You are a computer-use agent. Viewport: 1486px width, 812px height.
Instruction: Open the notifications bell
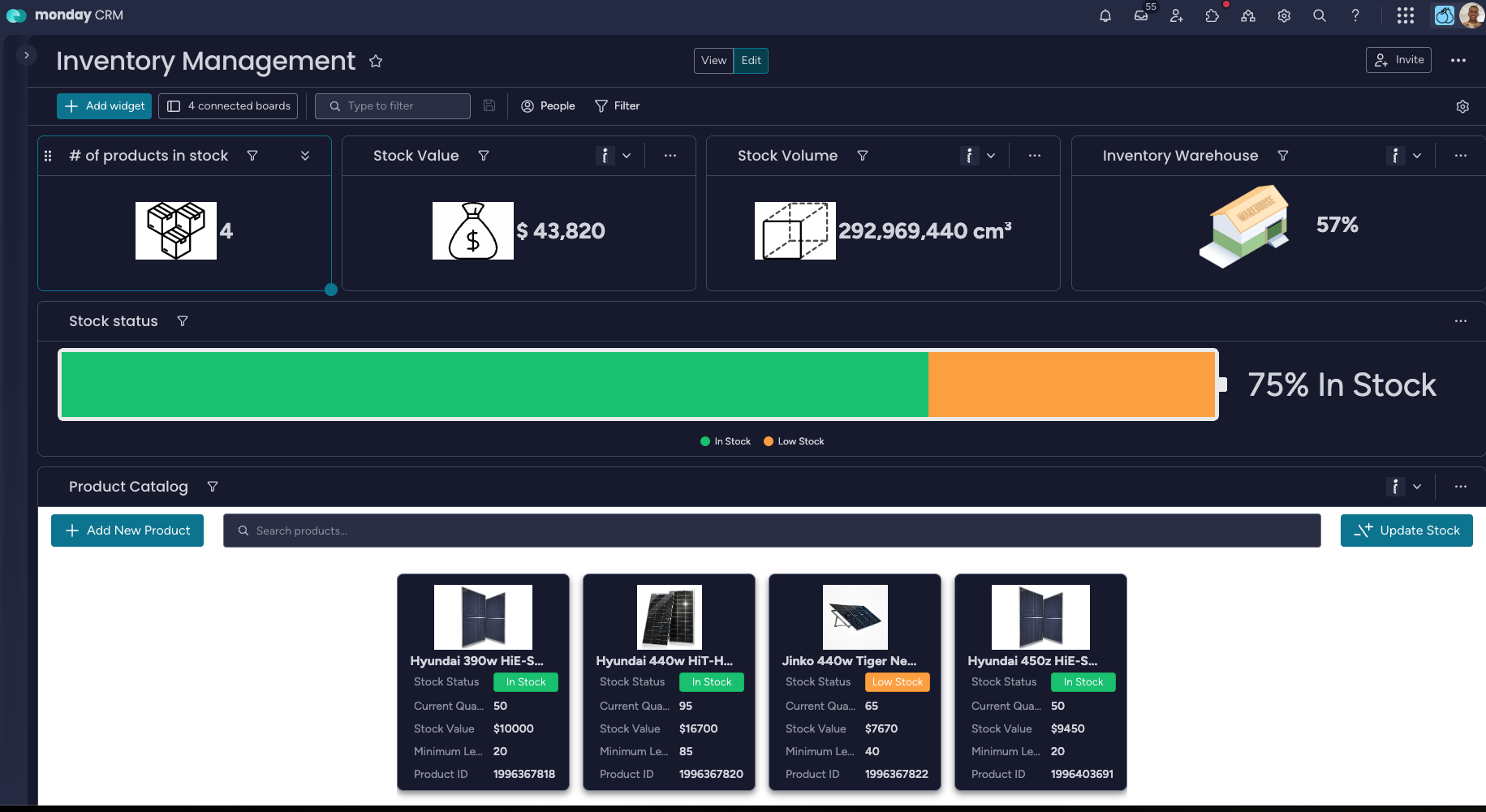pos(1105,15)
